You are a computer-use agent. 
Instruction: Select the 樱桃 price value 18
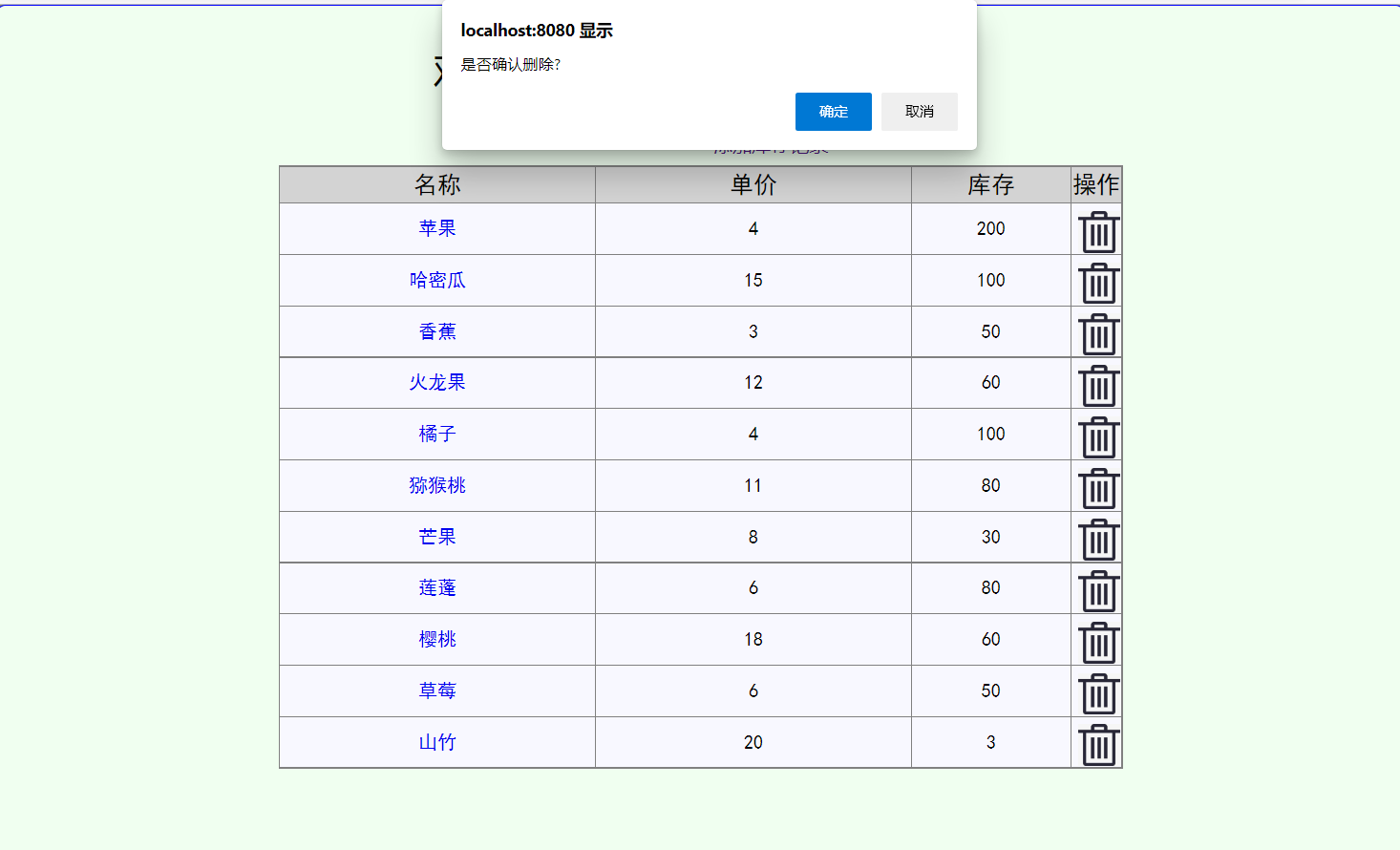pyautogui.click(x=753, y=639)
